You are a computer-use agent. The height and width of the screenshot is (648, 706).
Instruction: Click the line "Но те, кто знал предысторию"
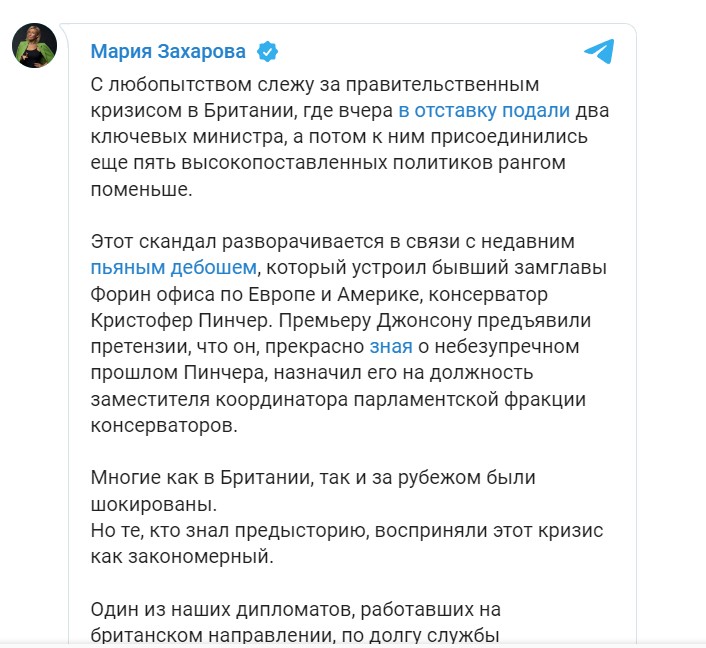click(x=340, y=530)
